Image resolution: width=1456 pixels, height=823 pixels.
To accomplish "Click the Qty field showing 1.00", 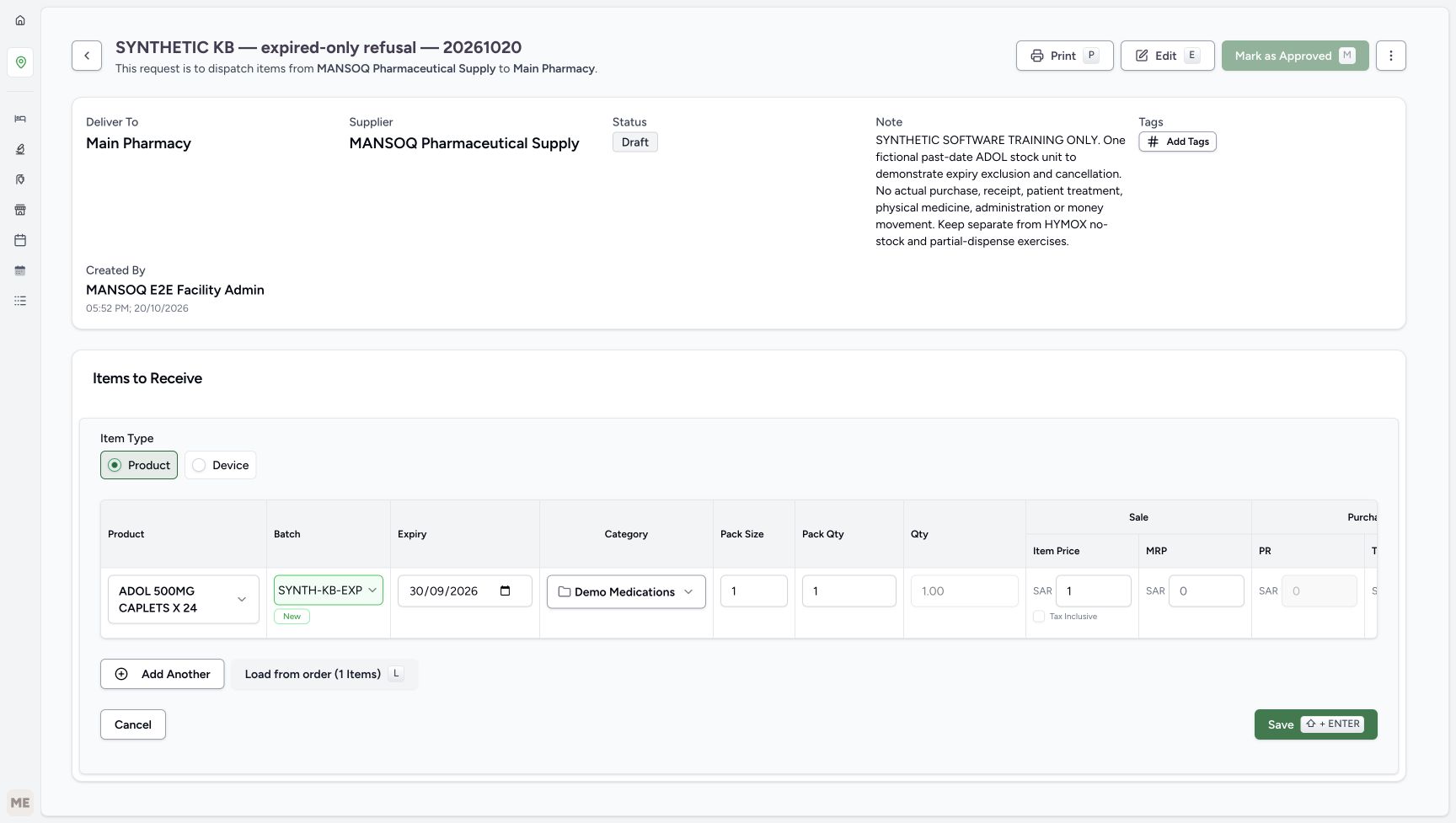I will pos(964,591).
